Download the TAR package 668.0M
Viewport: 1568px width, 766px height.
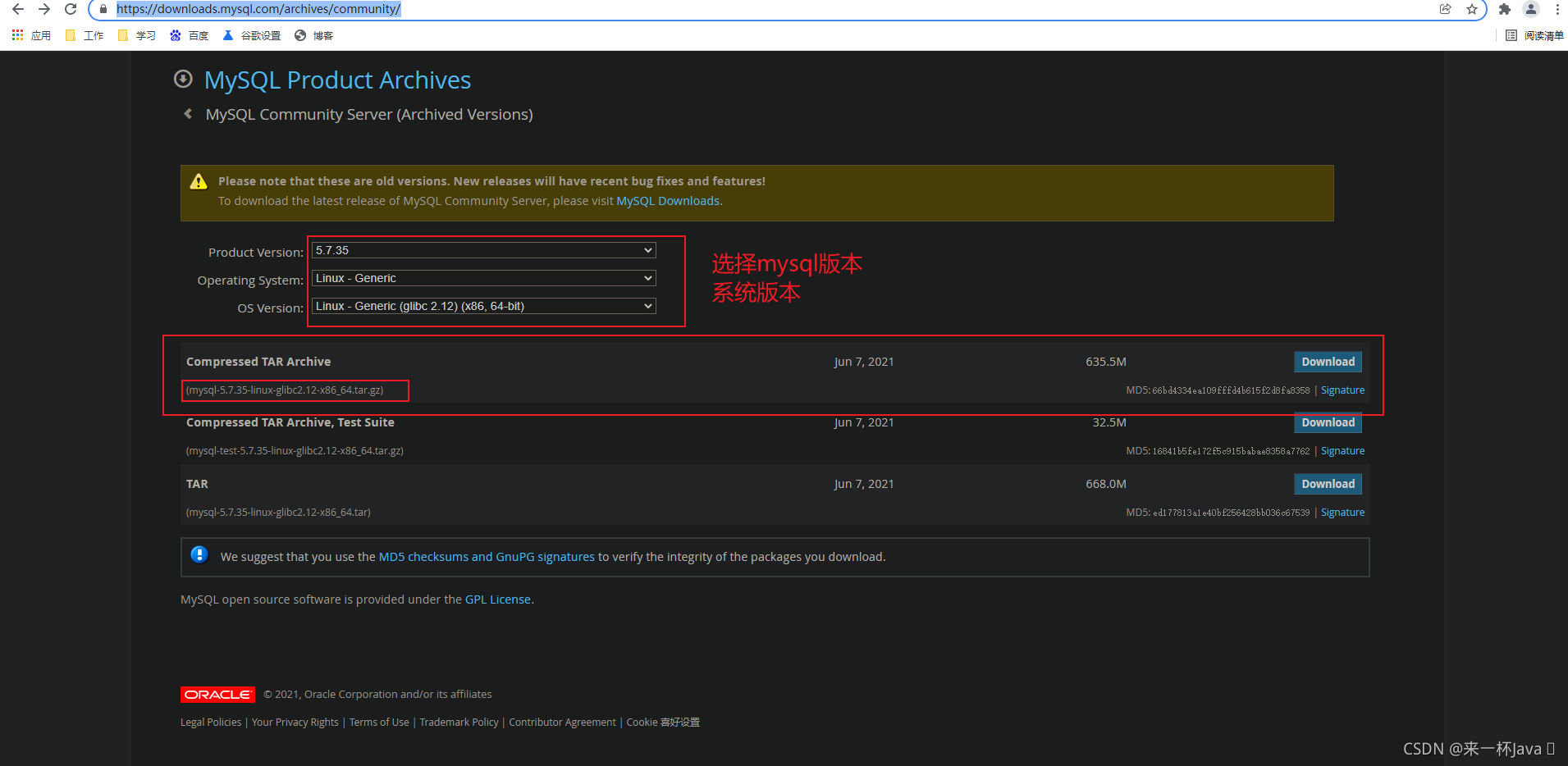point(1328,484)
